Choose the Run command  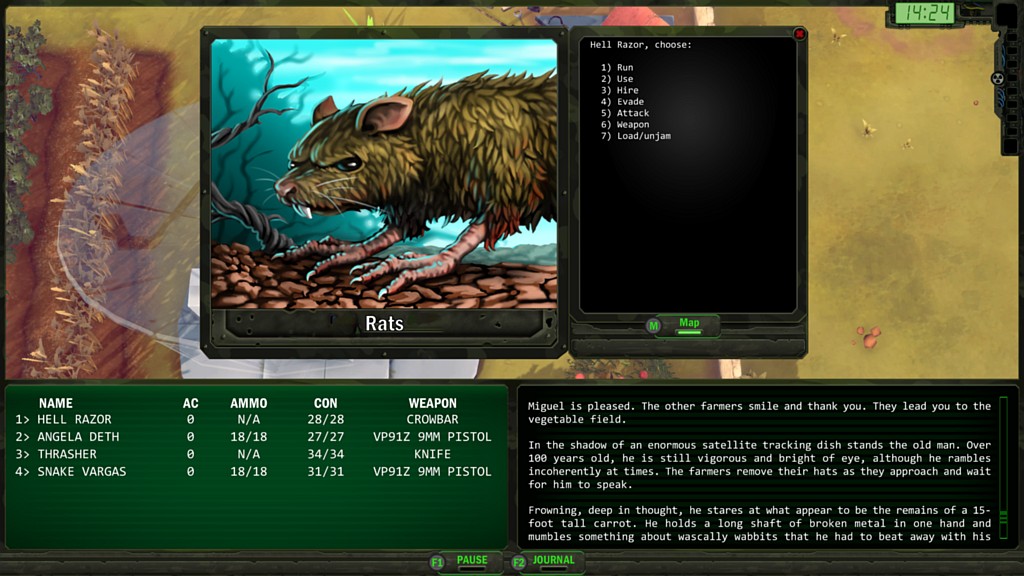click(x=624, y=67)
